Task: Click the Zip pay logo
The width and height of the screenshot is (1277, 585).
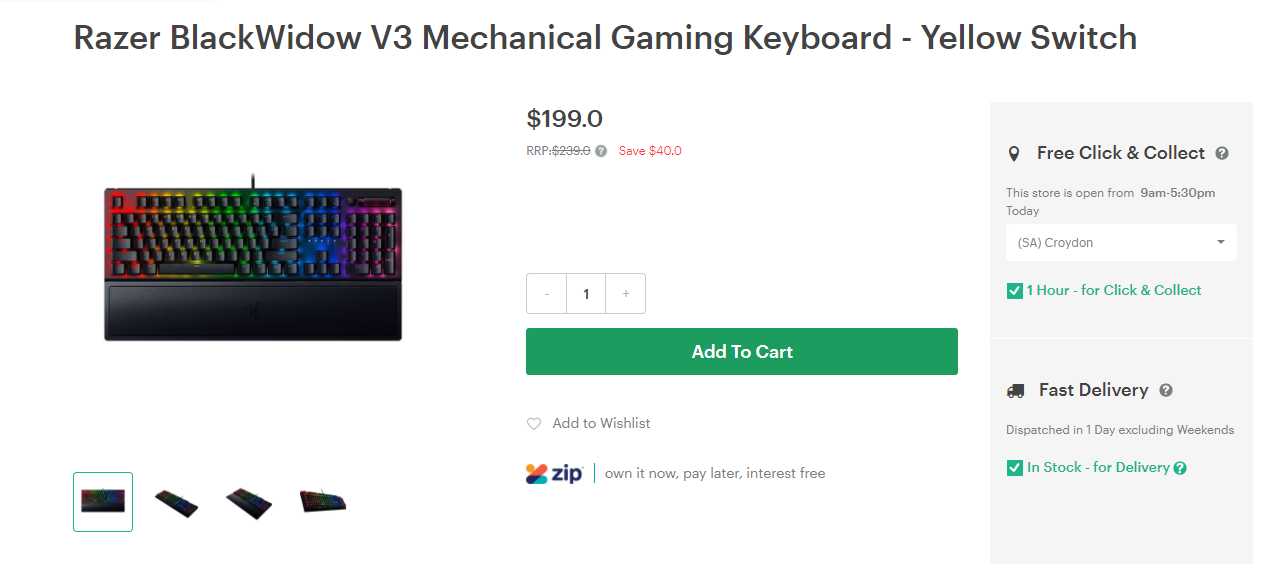Action: (554, 474)
